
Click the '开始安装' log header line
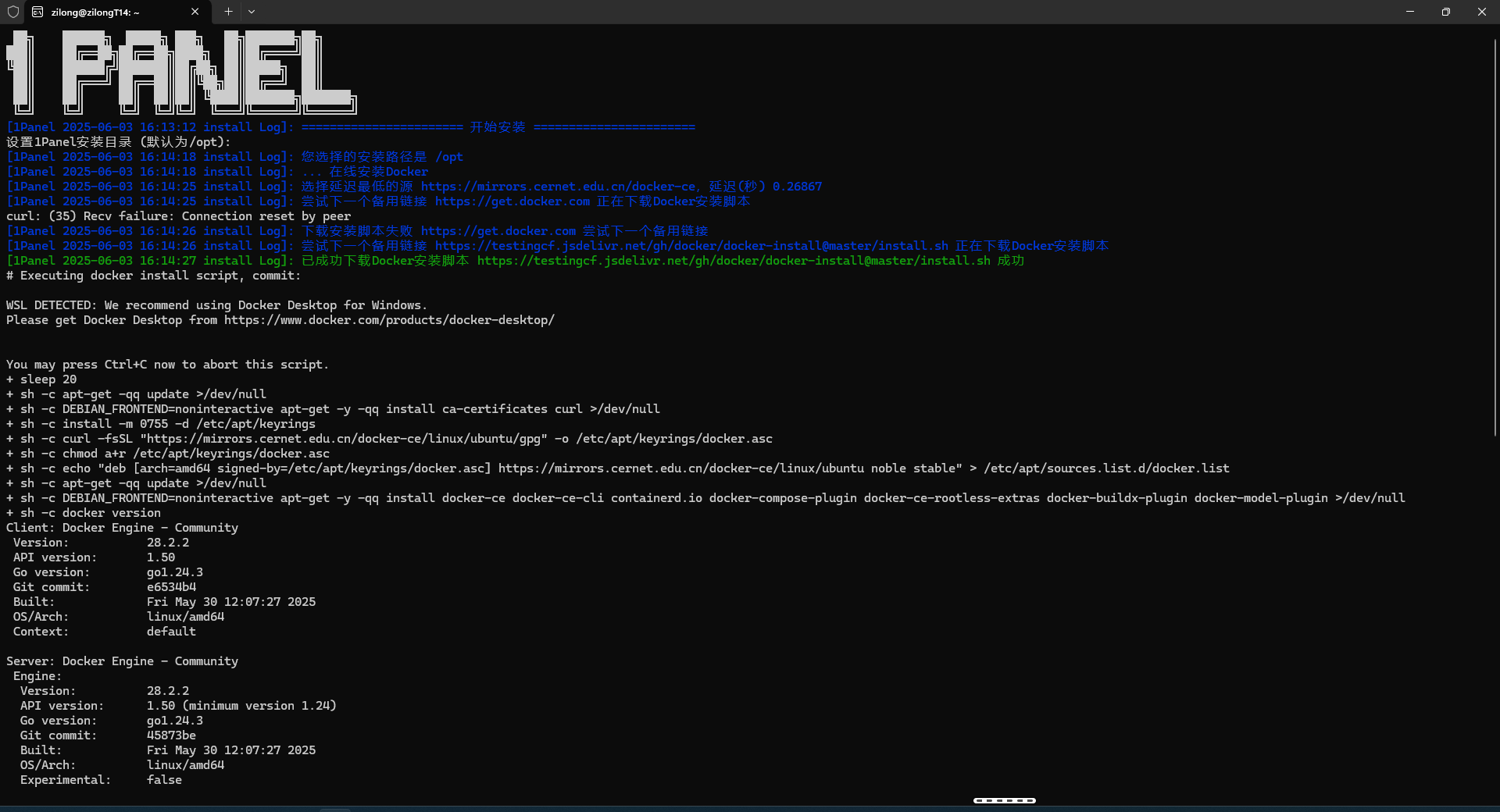351,127
